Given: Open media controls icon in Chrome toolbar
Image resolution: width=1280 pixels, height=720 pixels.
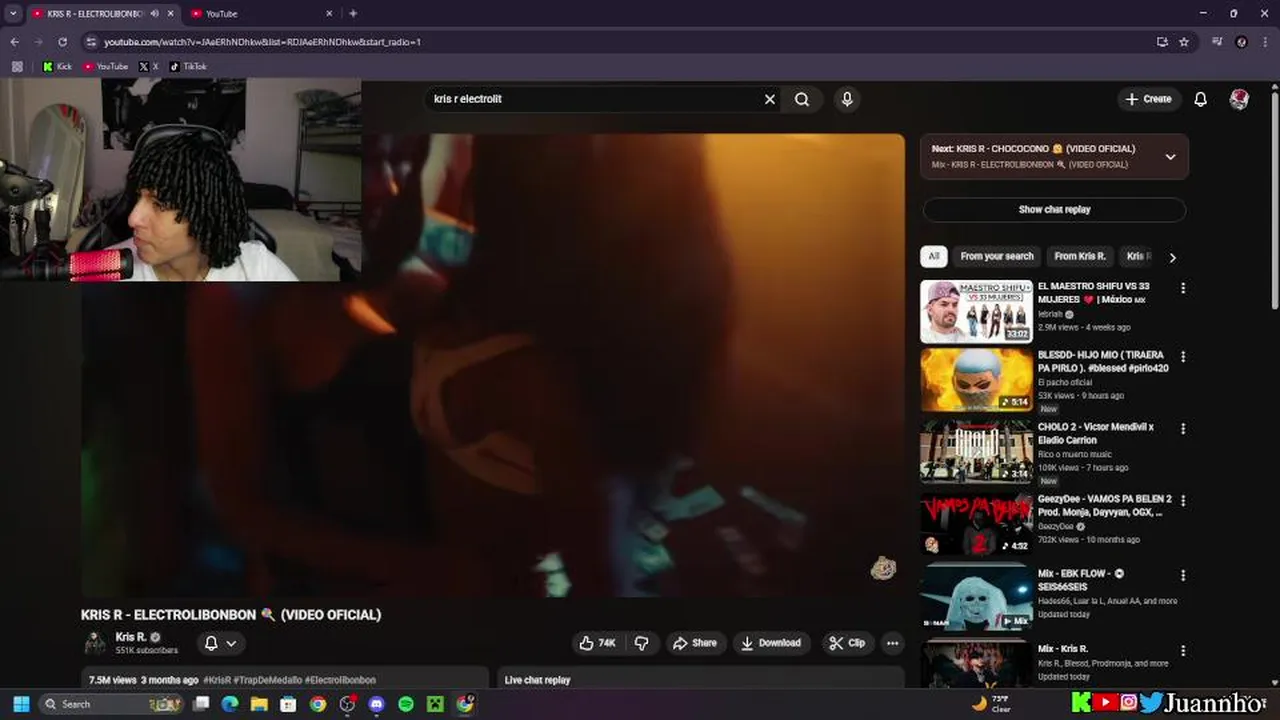Looking at the screenshot, I should [1217, 42].
